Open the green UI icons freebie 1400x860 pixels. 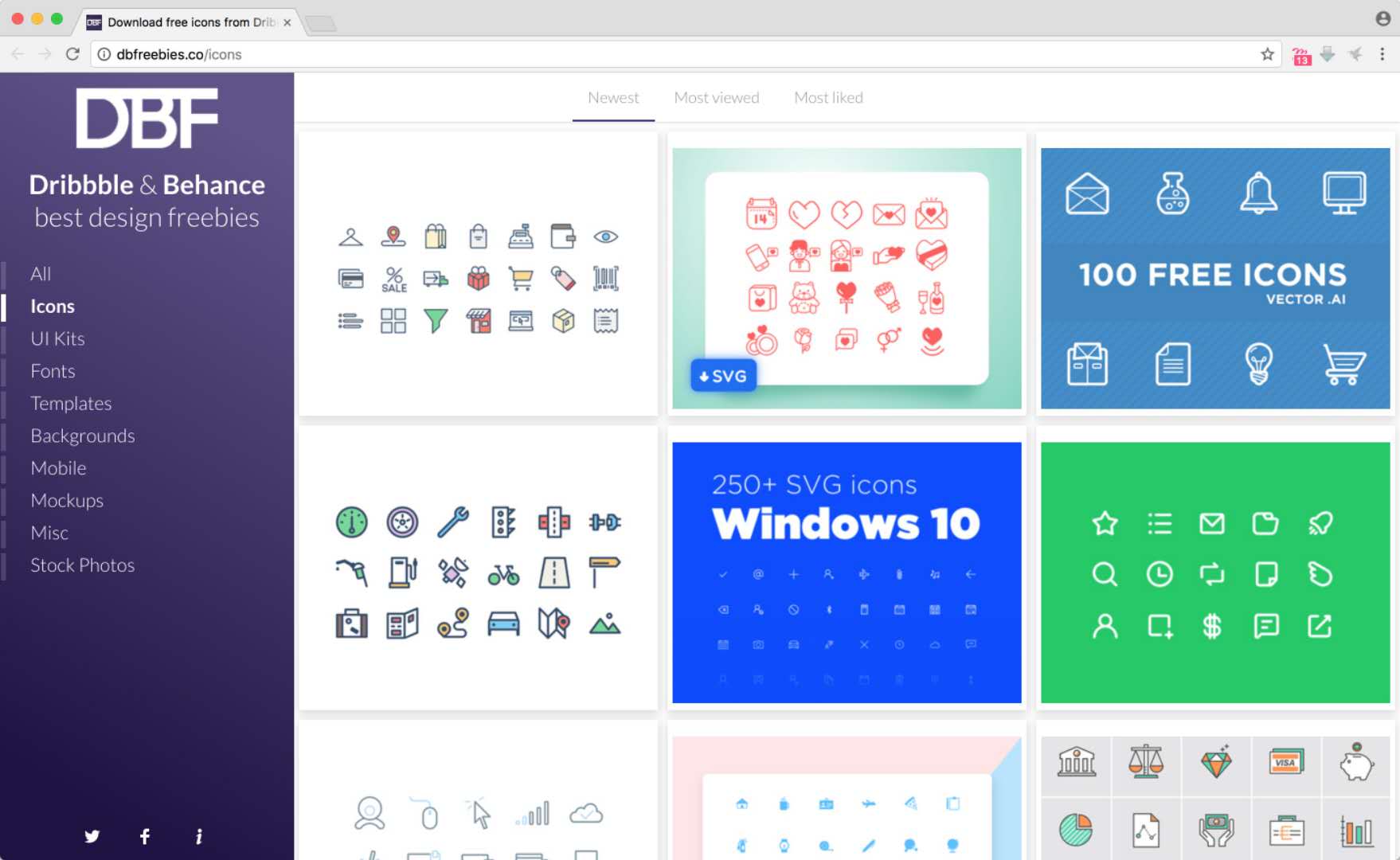[1215, 568]
